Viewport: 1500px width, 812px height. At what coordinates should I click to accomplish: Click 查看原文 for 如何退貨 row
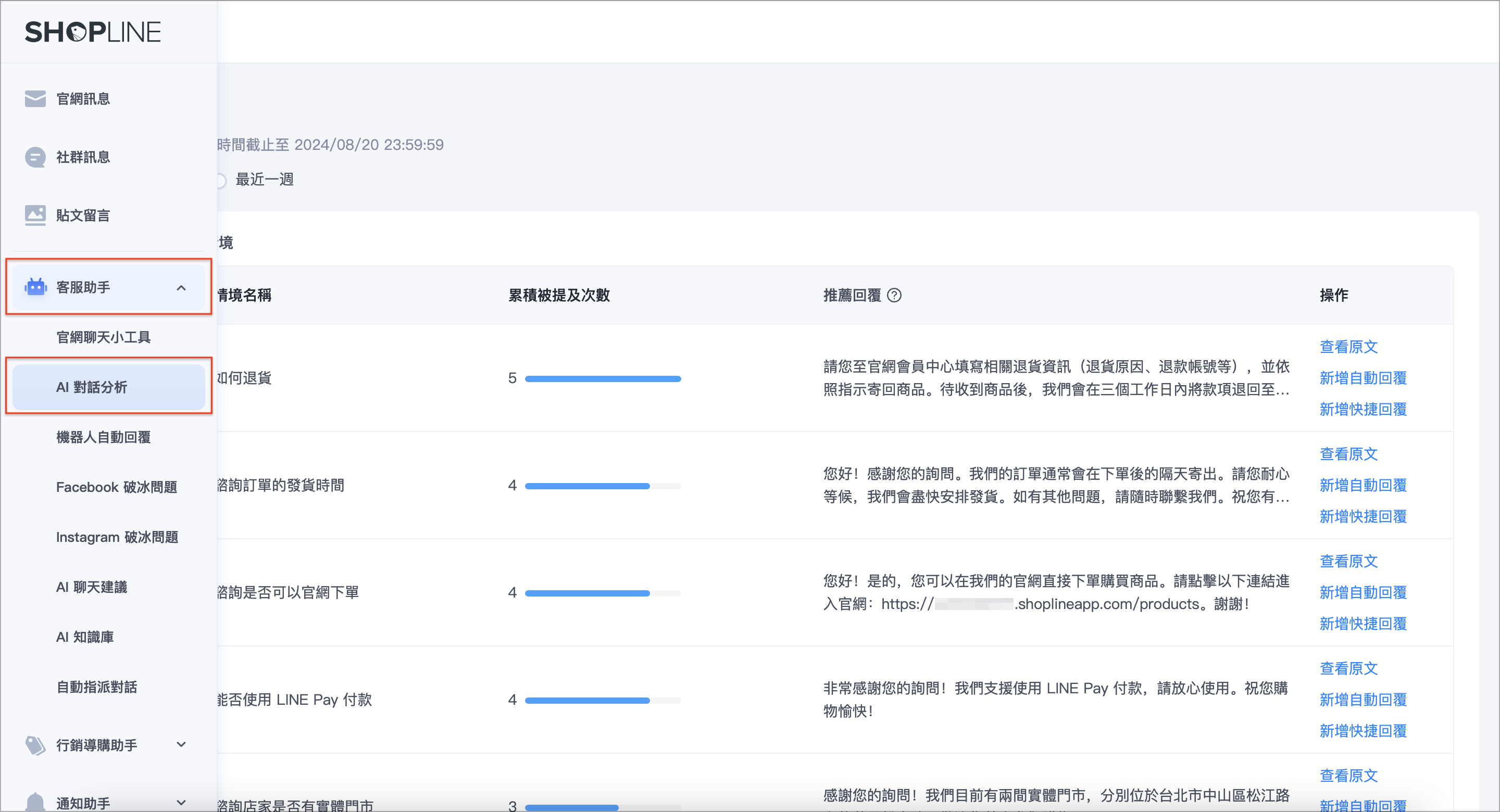1348,347
